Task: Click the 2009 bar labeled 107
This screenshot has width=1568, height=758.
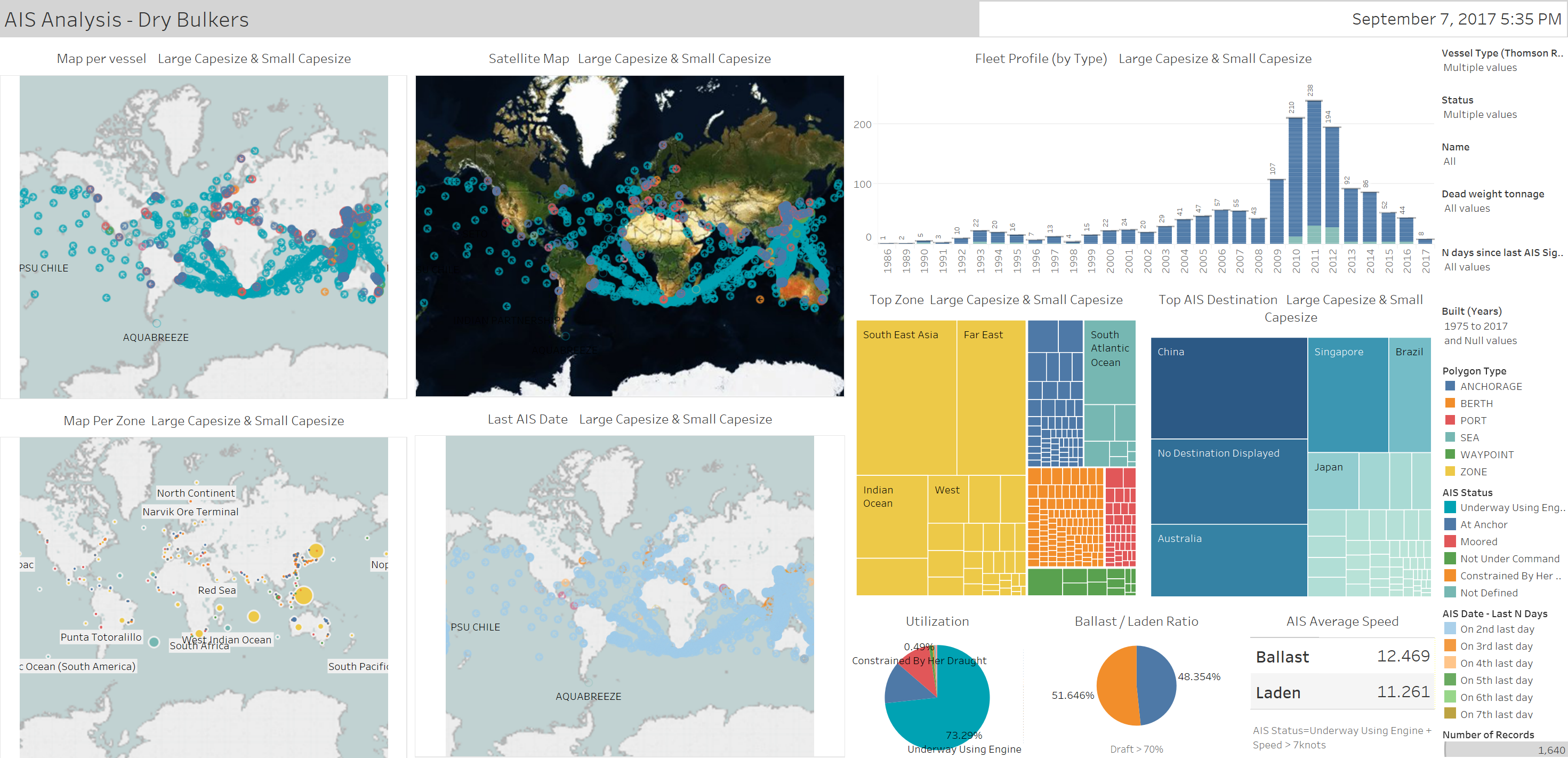Action: point(1276,211)
